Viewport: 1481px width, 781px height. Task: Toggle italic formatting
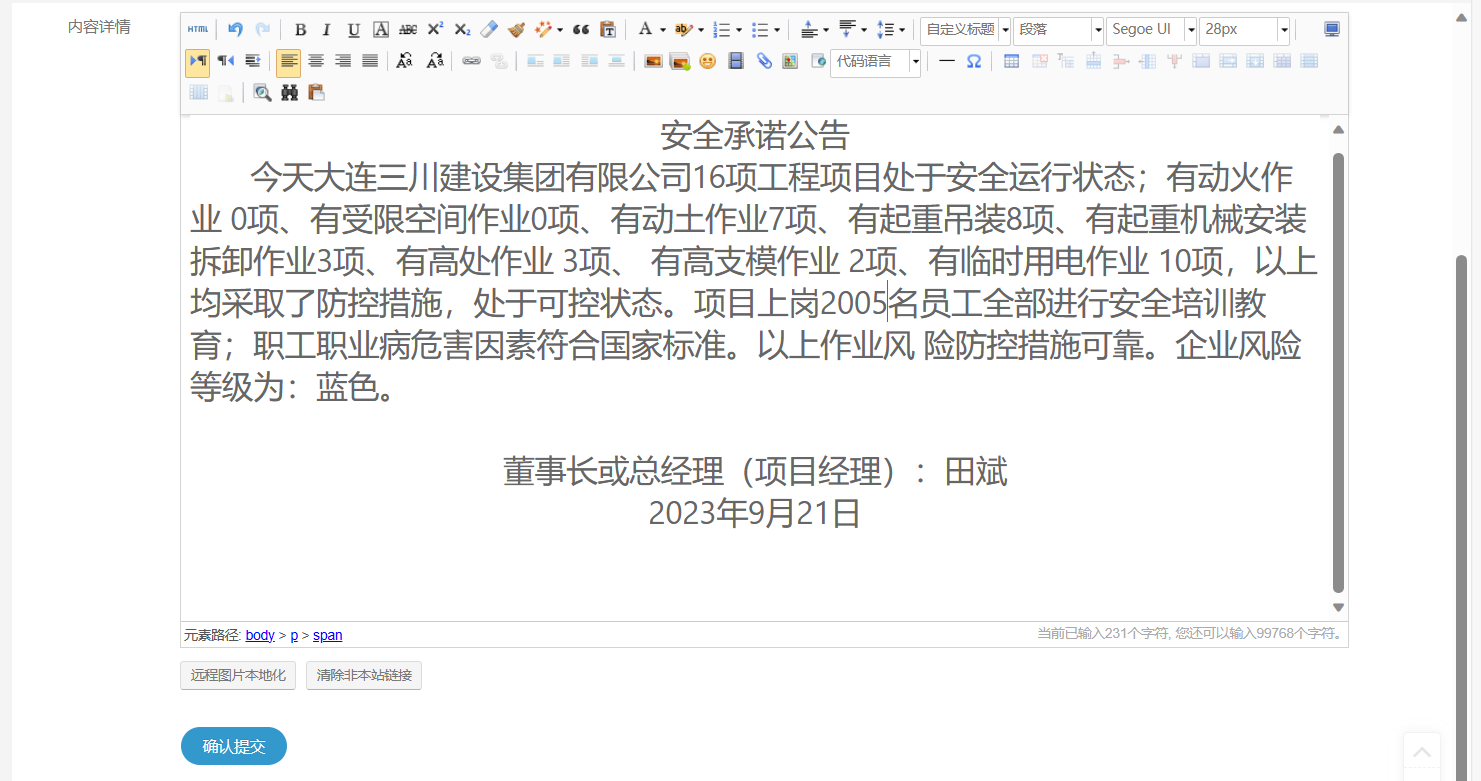pos(326,30)
